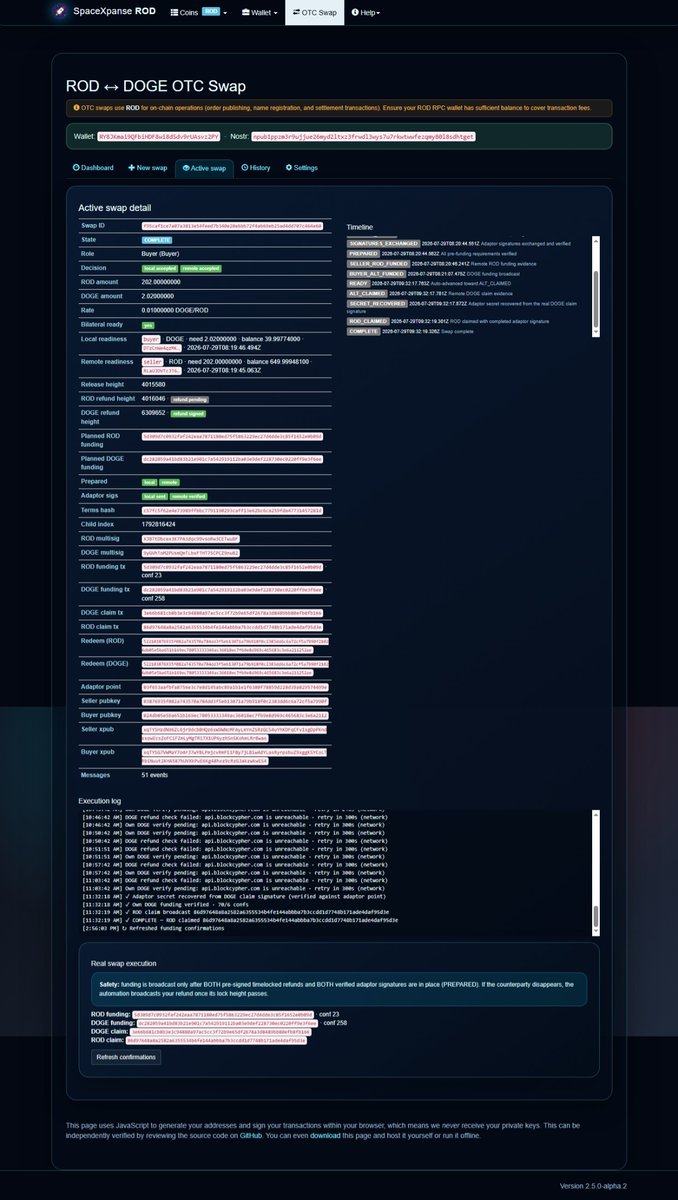Click the ROD multisig address
The width and height of the screenshot is (678, 1200).
pos(190,537)
